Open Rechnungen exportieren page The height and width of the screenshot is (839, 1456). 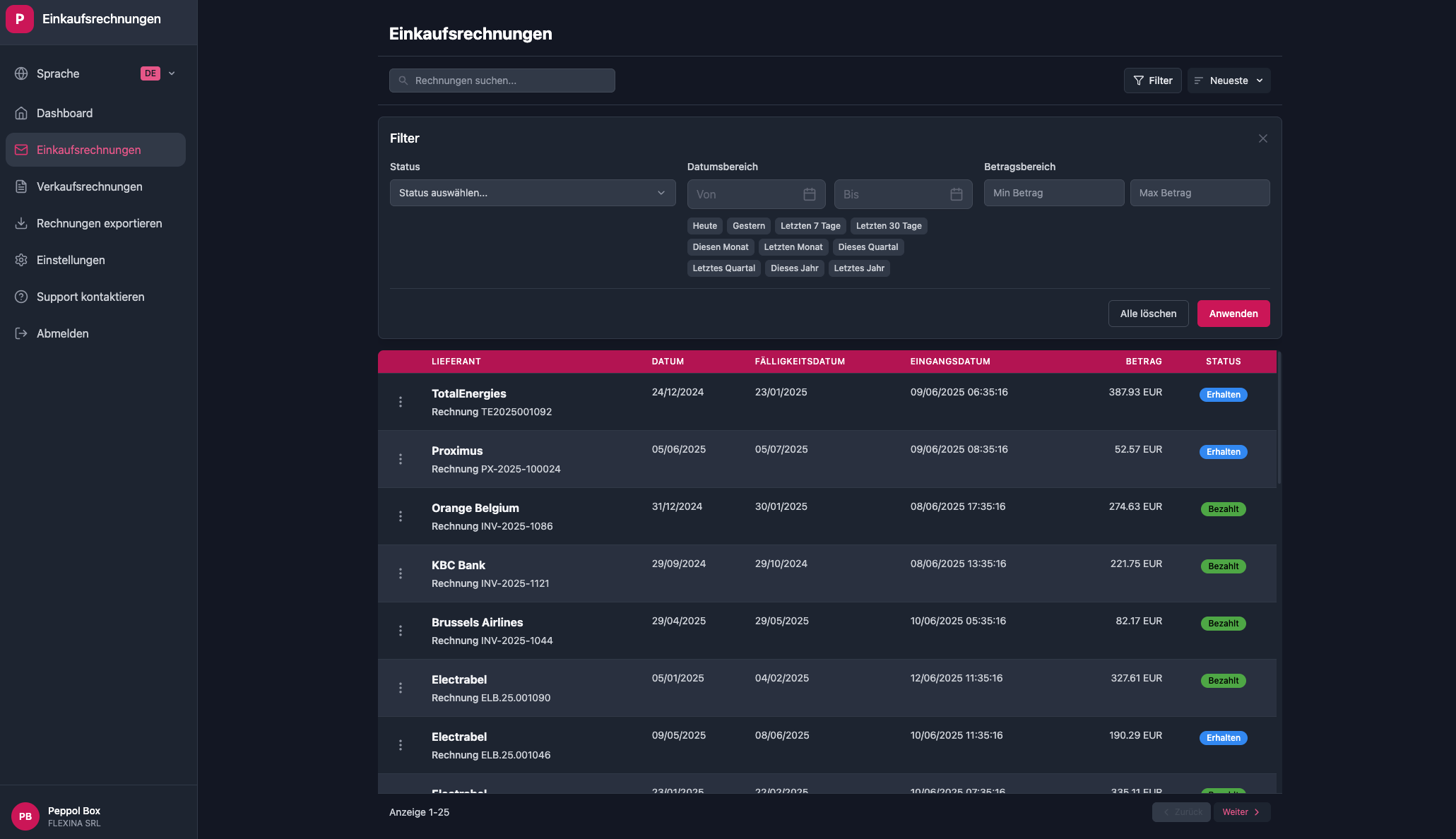tap(95, 223)
